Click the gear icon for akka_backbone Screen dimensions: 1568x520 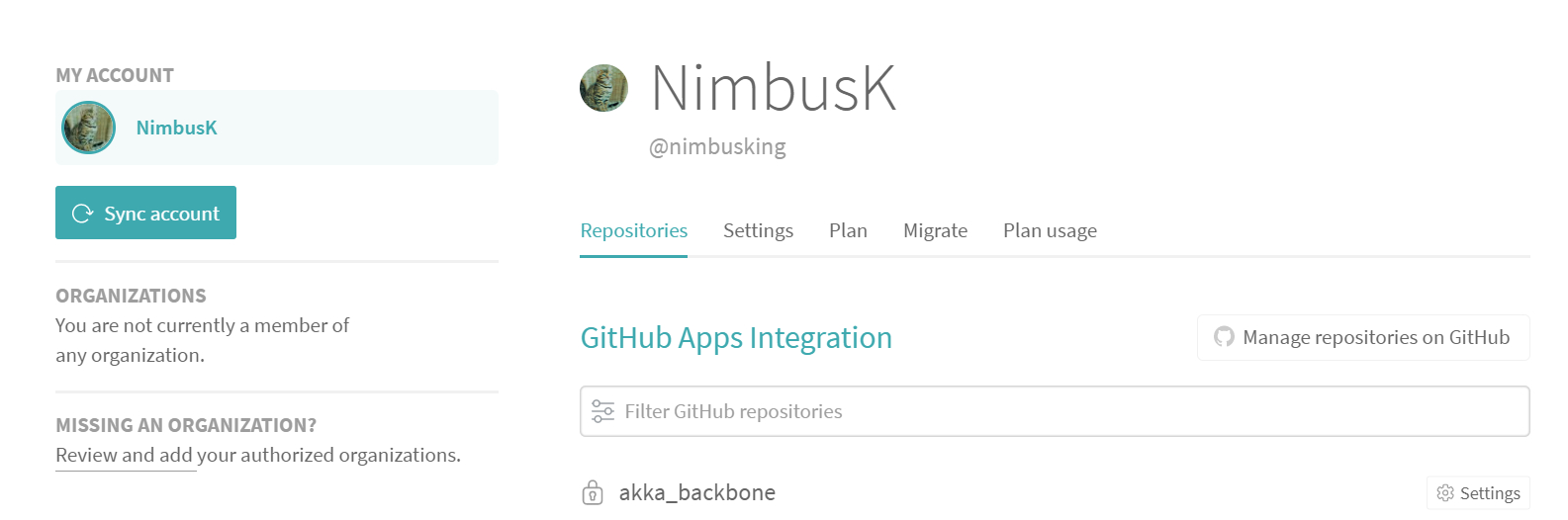click(x=1445, y=493)
